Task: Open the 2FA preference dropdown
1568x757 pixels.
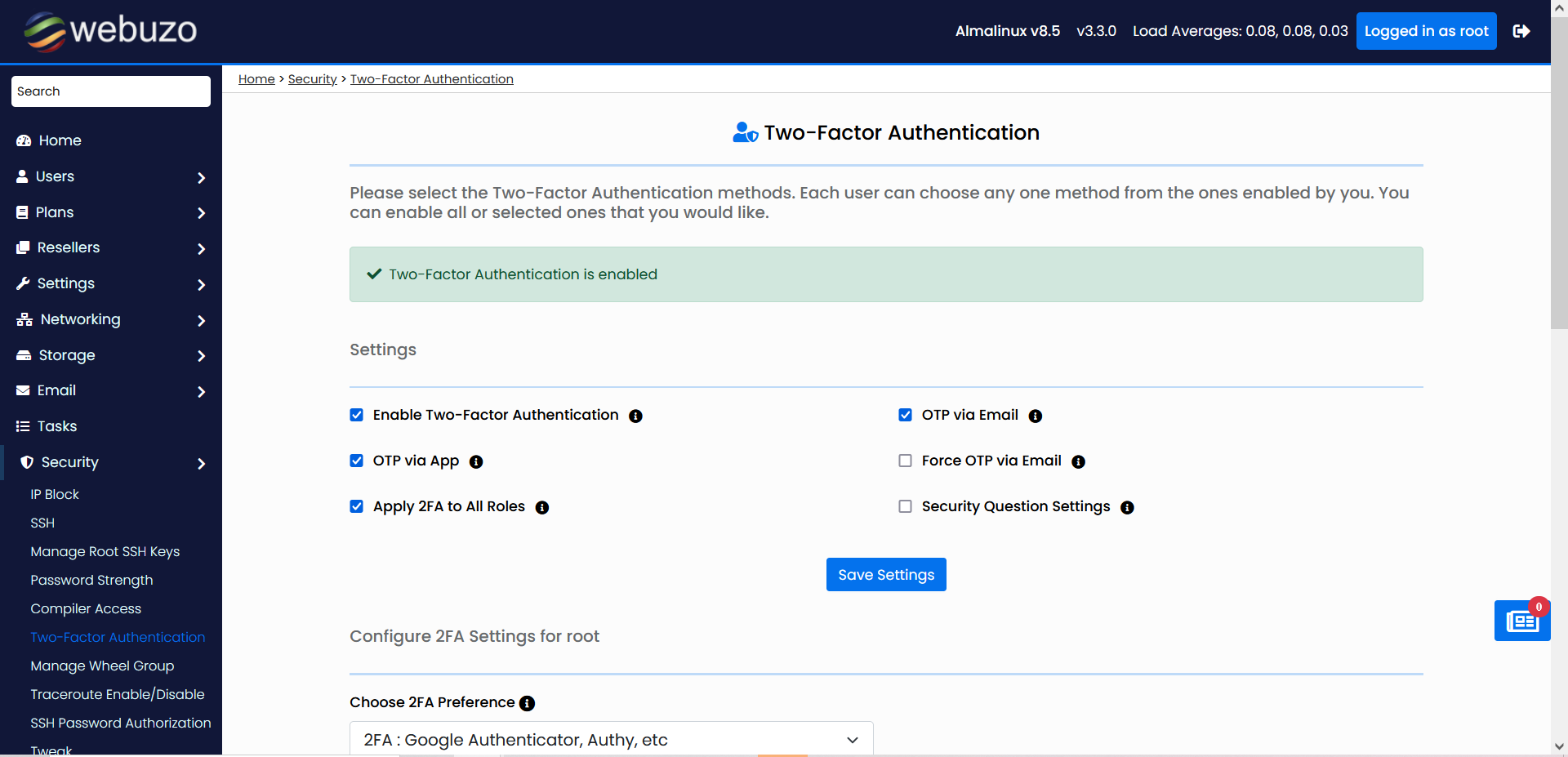Action: (x=611, y=739)
